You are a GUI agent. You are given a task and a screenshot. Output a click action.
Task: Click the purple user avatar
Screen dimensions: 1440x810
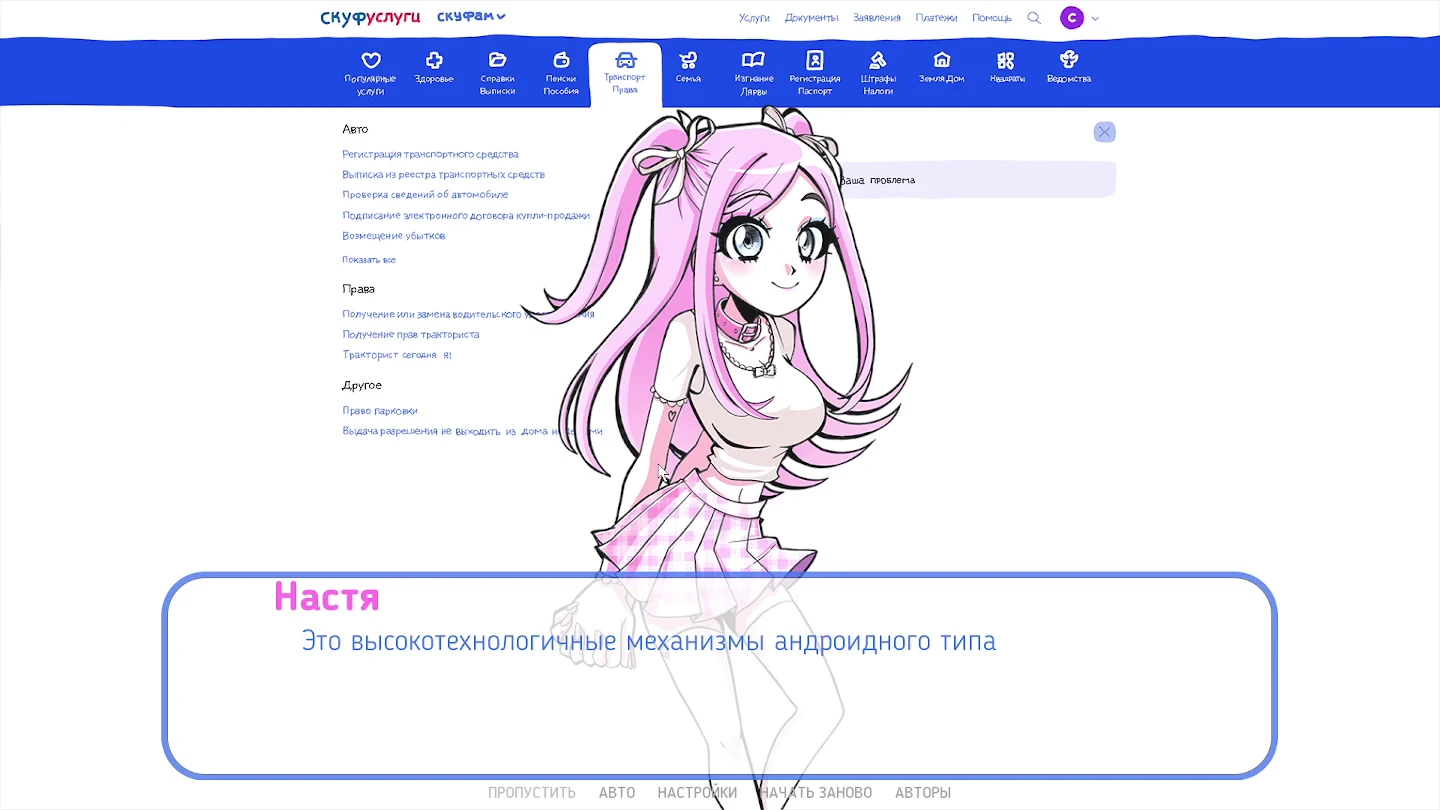click(1072, 18)
